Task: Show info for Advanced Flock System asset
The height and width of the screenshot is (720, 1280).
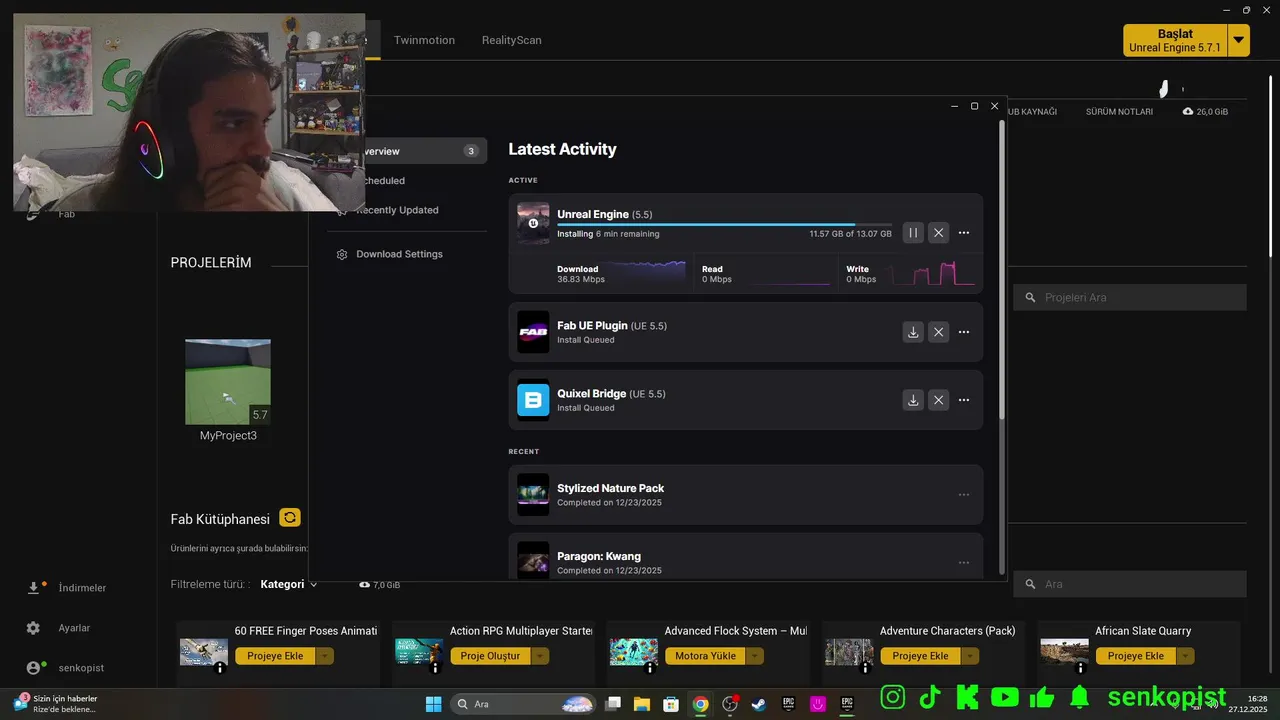Action: (x=650, y=668)
